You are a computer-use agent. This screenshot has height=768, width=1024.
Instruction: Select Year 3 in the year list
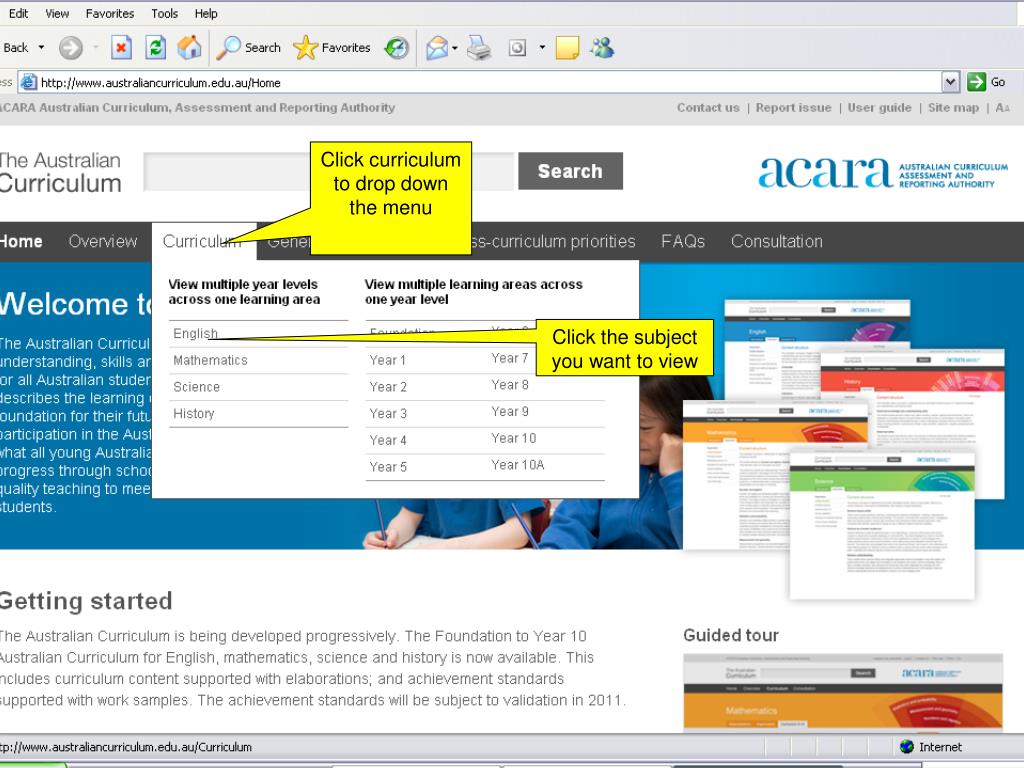[388, 414]
